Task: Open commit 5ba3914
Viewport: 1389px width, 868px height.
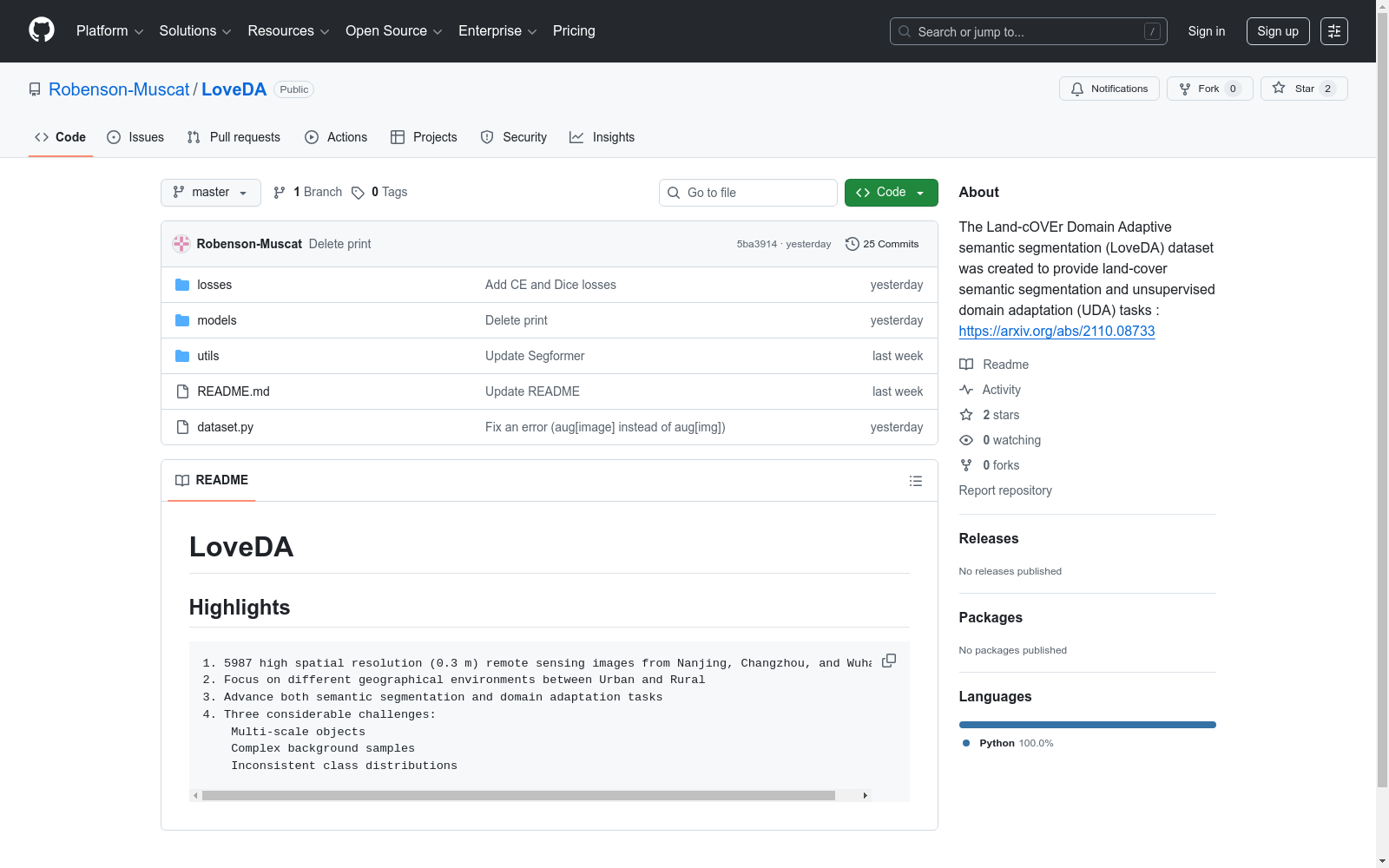Action: tap(757, 244)
